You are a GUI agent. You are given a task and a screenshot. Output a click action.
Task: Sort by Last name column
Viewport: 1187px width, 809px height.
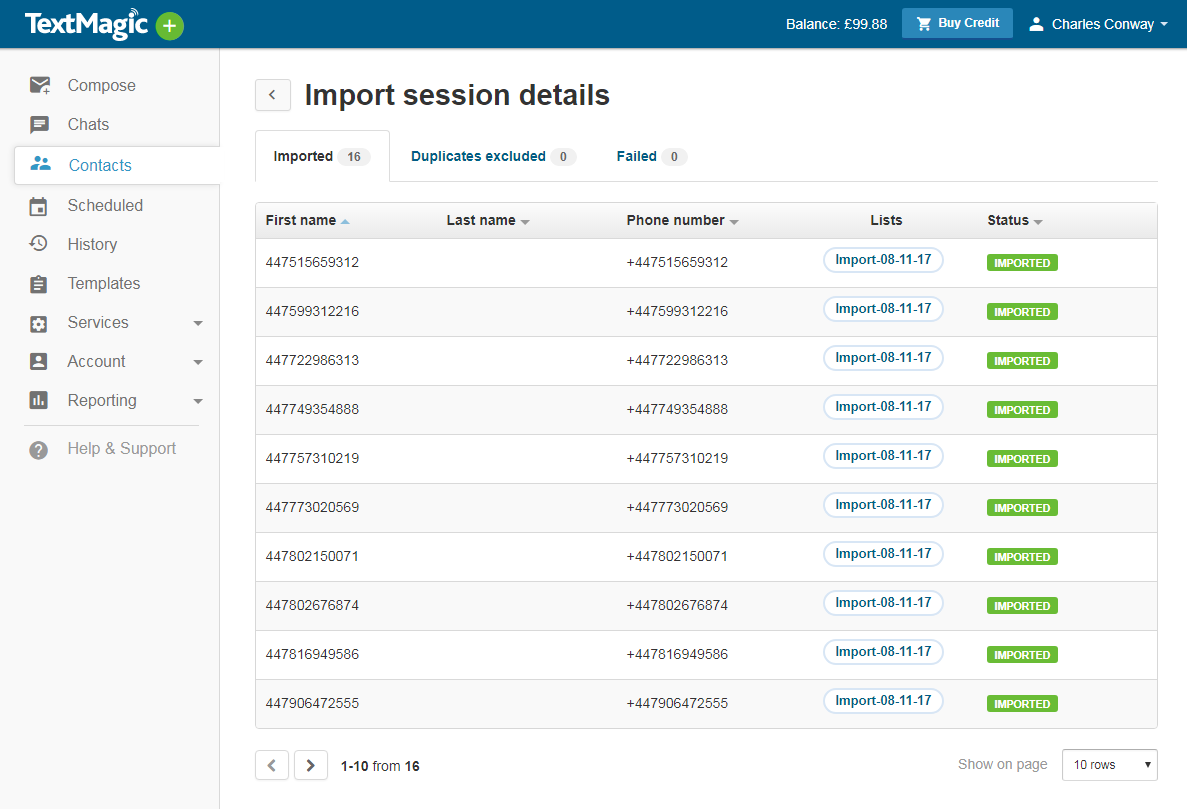(x=488, y=220)
